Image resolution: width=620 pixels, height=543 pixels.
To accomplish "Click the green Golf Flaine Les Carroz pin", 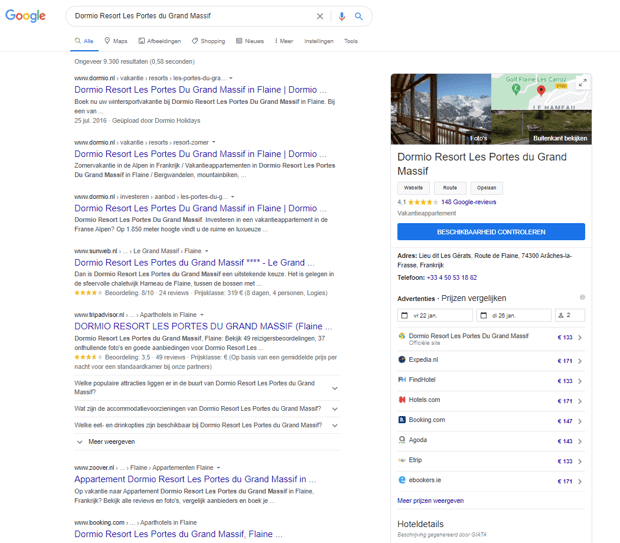I will click(516, 89).
